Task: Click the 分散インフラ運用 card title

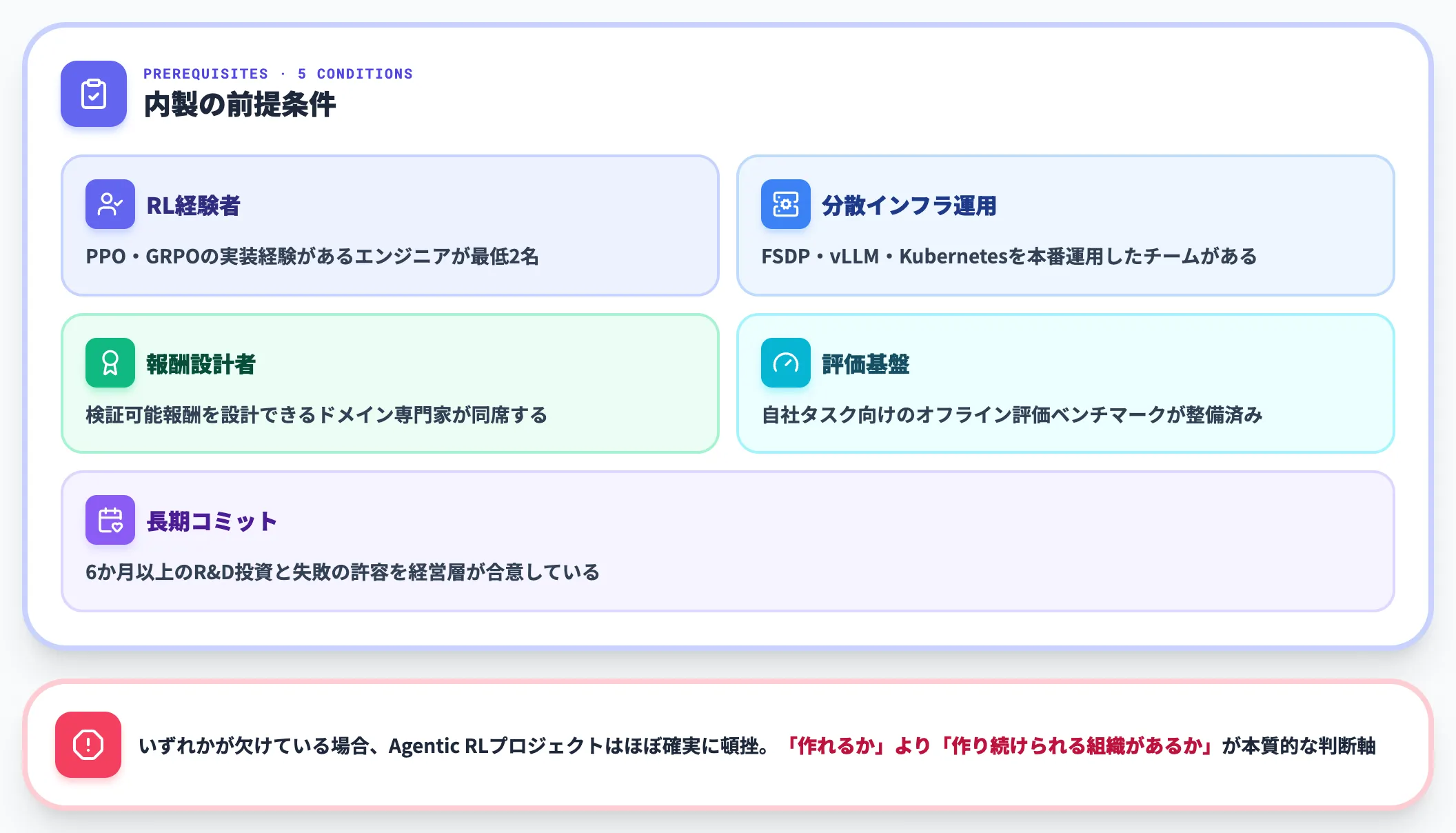Action: [909, 205]
